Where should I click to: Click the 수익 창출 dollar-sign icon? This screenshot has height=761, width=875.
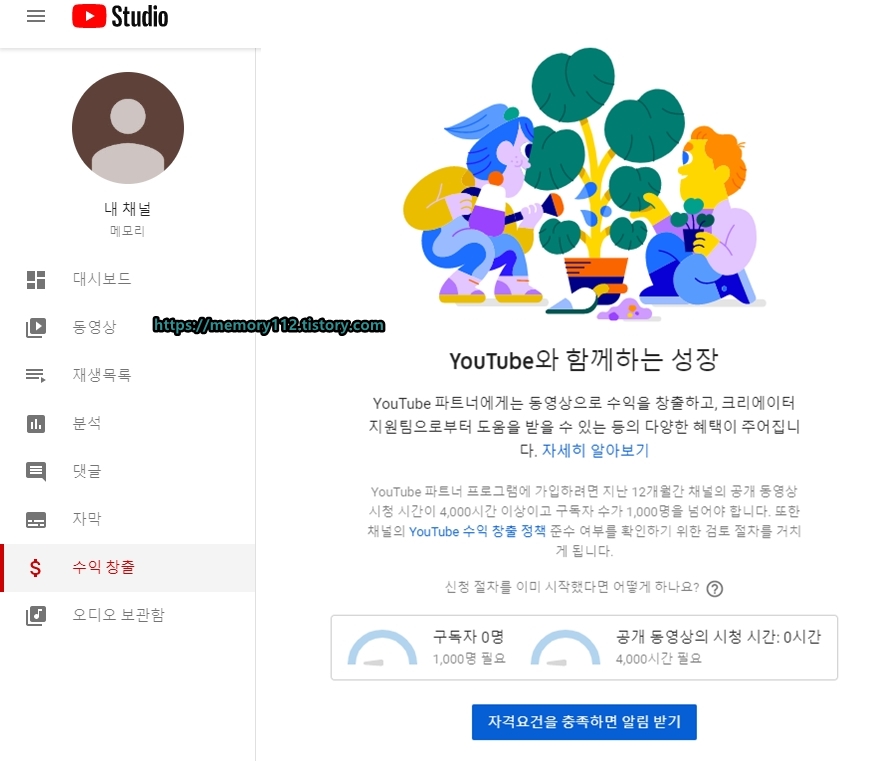coord(35,568)
